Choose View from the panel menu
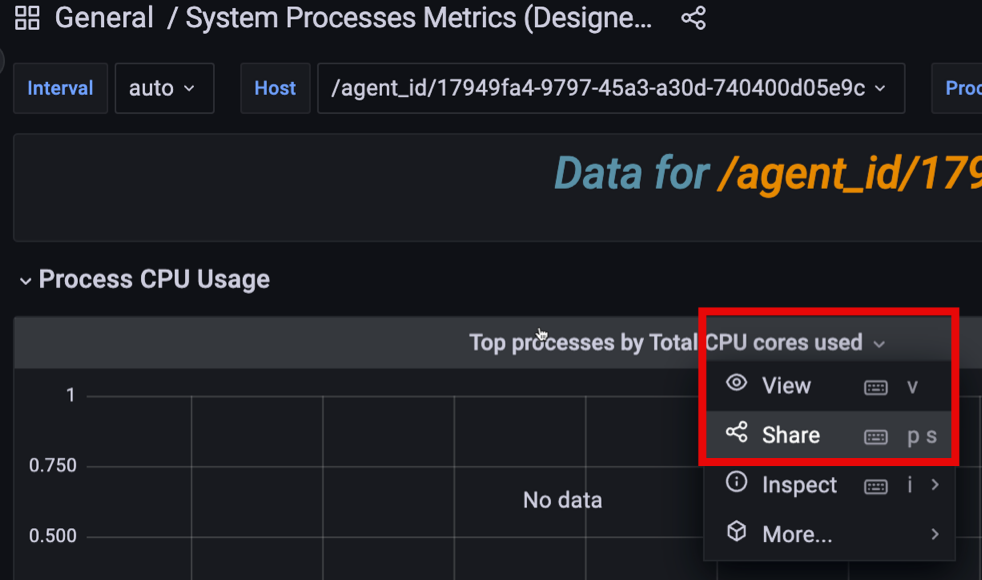 pos(786,386)
